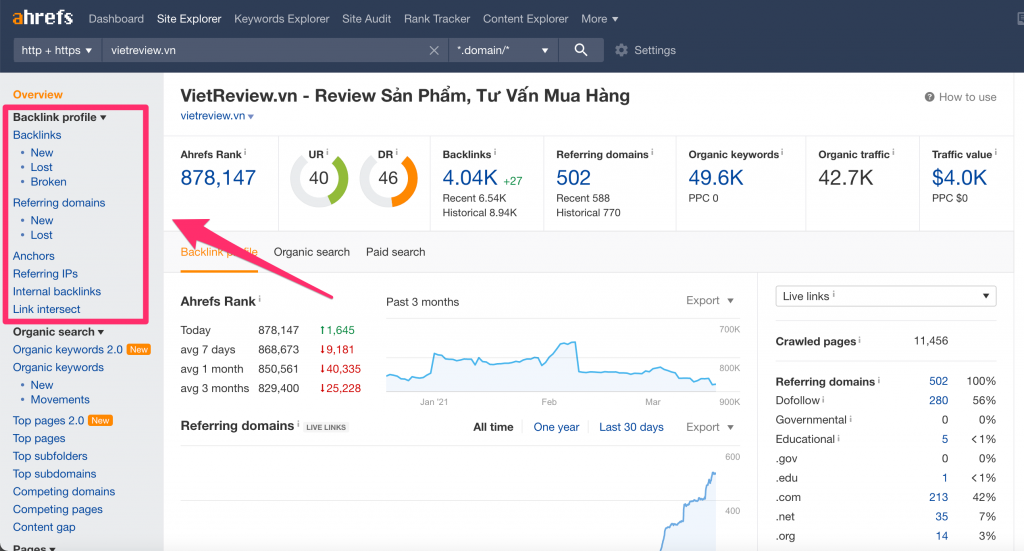Image resolution: width=1024 pixels, height=551 pixels.
Task: Open Referring domains sidebar link
Action: click(x=59, y=203)
